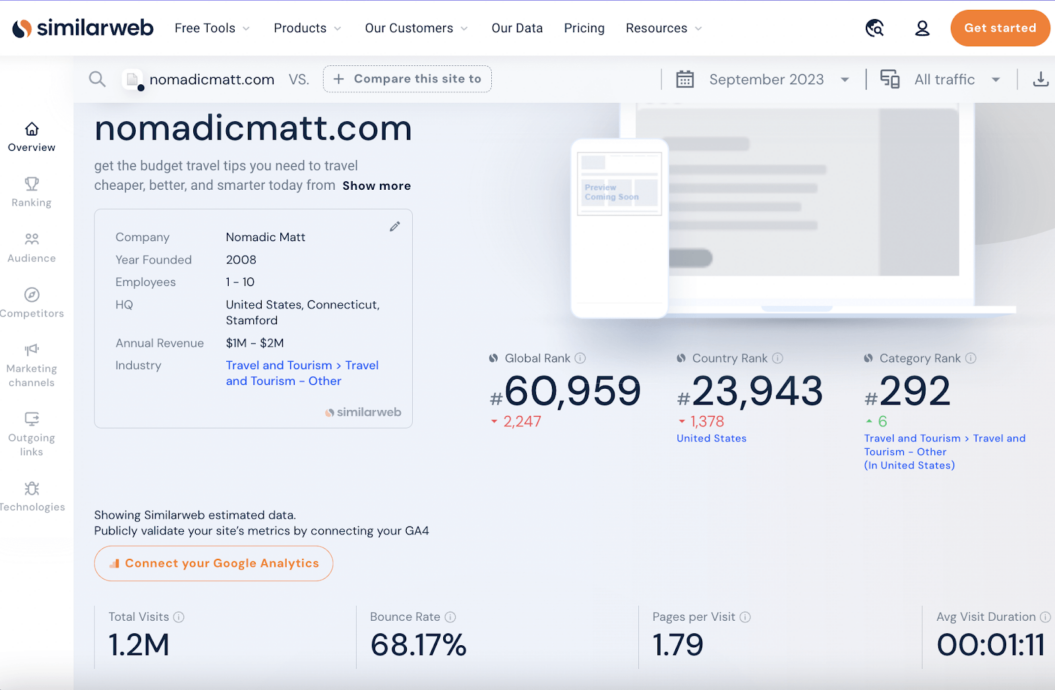The height and width of the screenshot is (690, 1055).
Task: Click the Global Rank change value 2,247
Action: click(x=521, y=422)
